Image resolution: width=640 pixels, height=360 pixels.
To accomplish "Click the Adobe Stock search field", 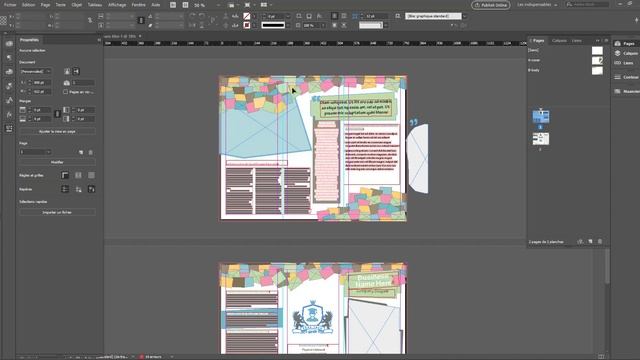I will tap(588, 4).
